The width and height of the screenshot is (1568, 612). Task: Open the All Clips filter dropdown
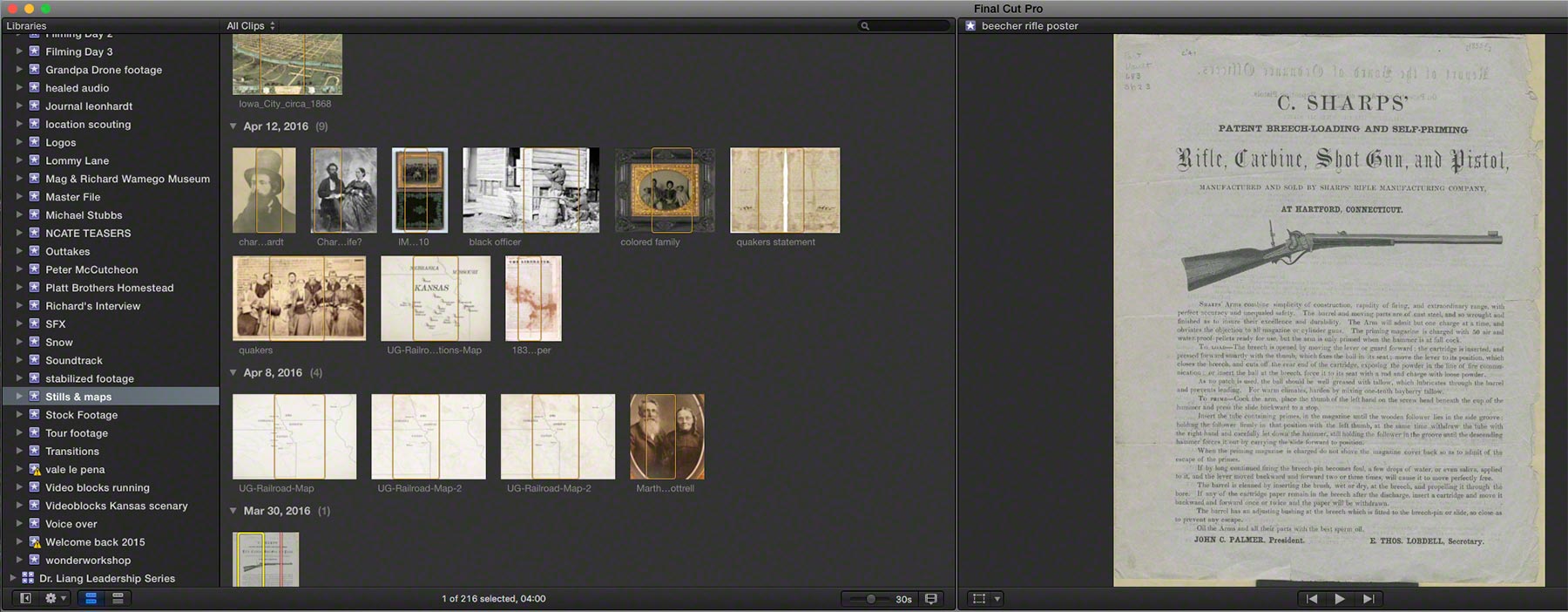pyautogui.click(x=251, y=26)
